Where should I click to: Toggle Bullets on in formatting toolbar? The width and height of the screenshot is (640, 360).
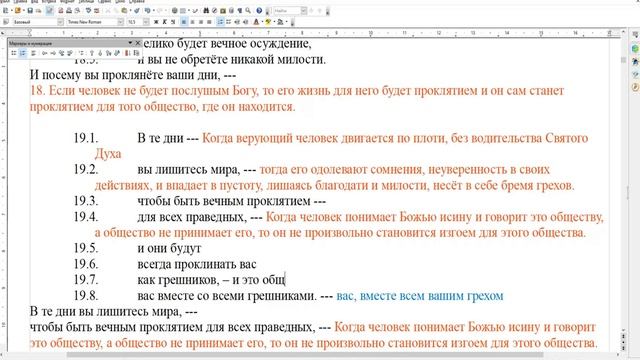click(x=229, y=22)
